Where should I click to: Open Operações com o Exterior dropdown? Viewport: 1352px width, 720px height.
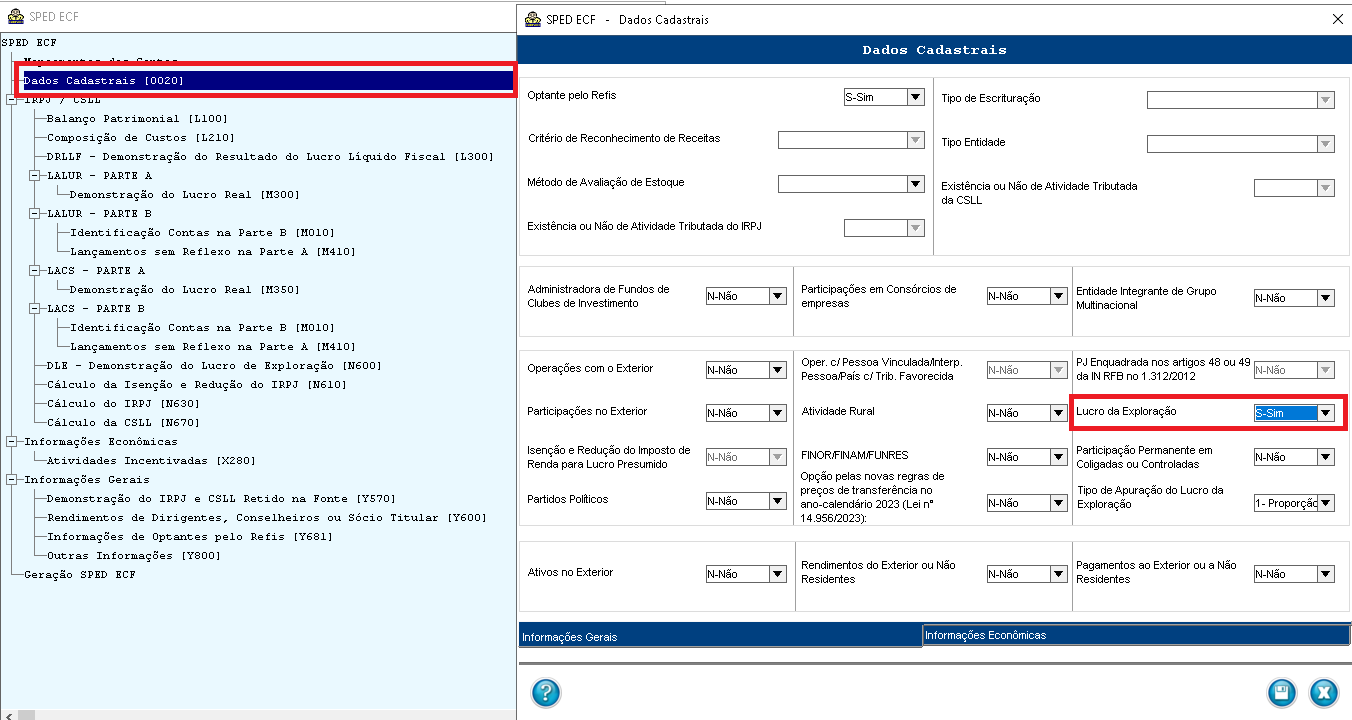coord(778,370)
